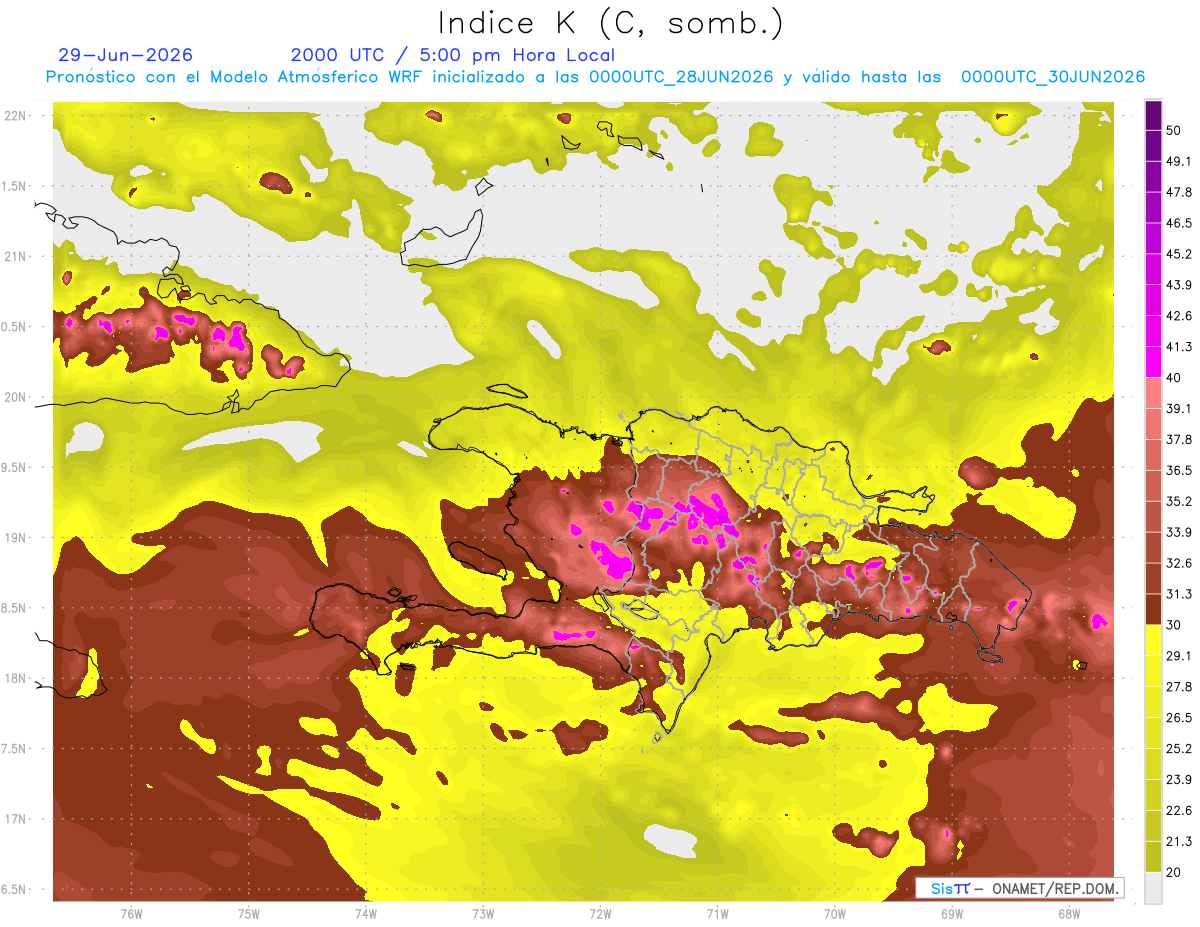Select the '31.3' value on color scale
Viewport: 1200px width, 927px height.
pyautogui.click(x=1178, y=594)
